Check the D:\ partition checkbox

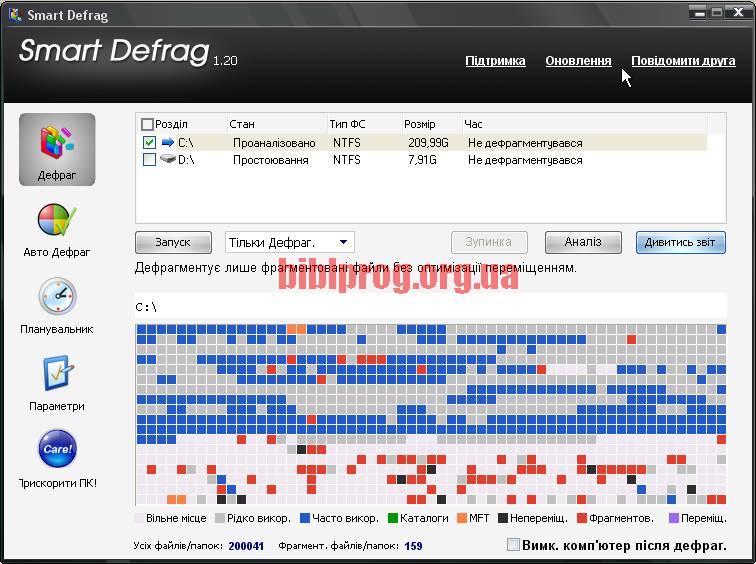[x=149, y=160]
